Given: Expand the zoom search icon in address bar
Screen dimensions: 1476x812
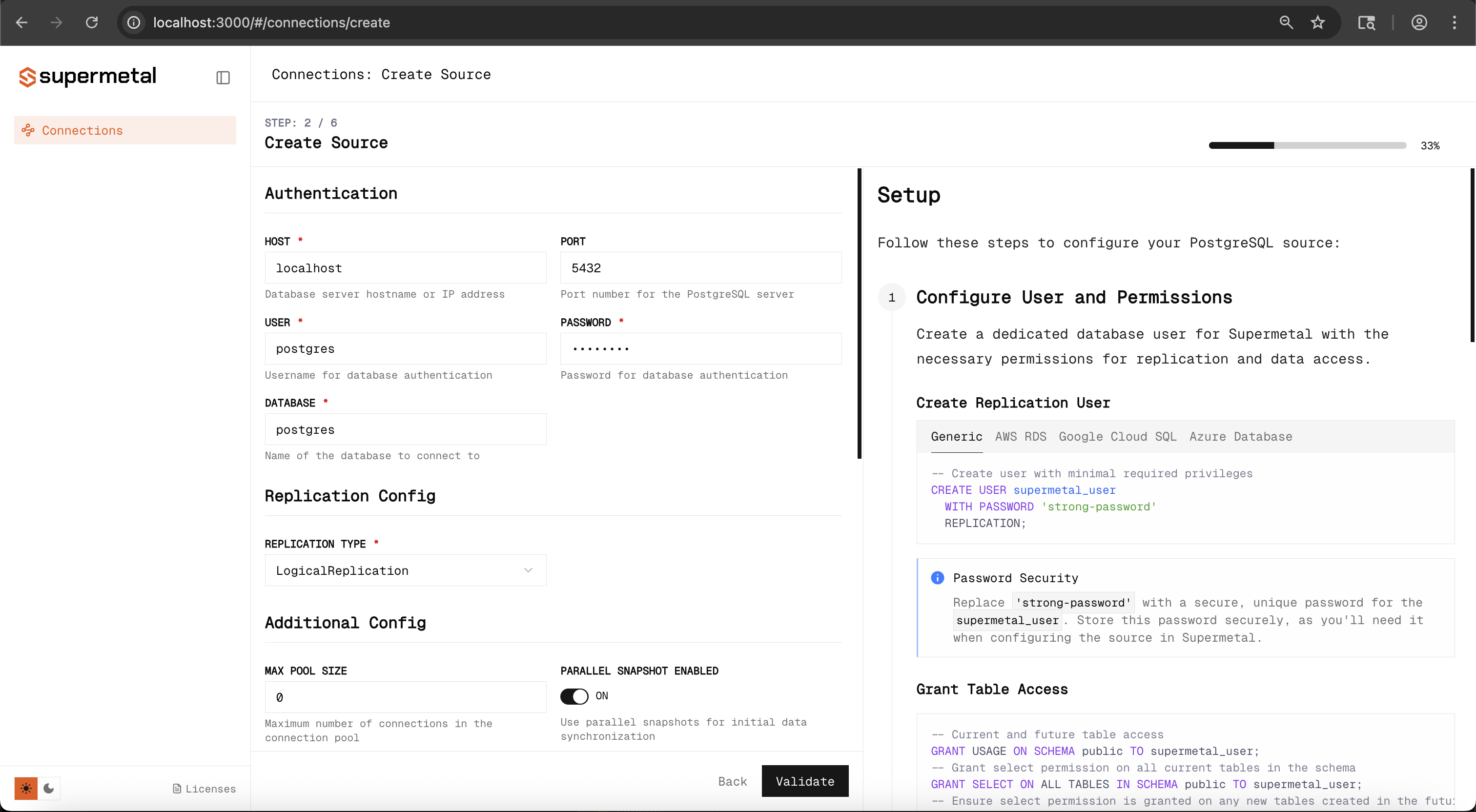Looking at the screenshot, I should click(1286, 22).
